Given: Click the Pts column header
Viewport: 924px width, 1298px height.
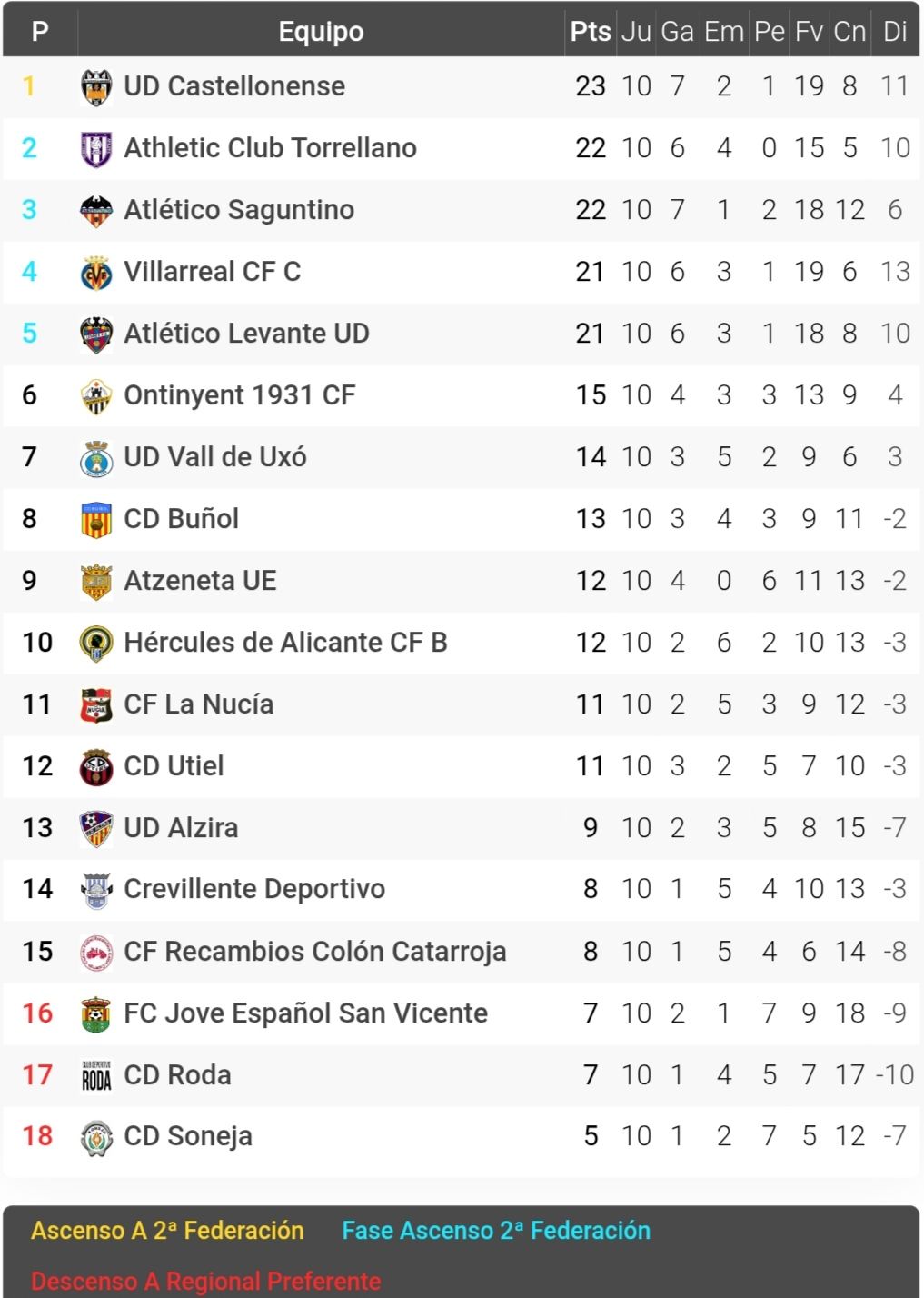Looking at the screenshot, I should coord(591,32).
